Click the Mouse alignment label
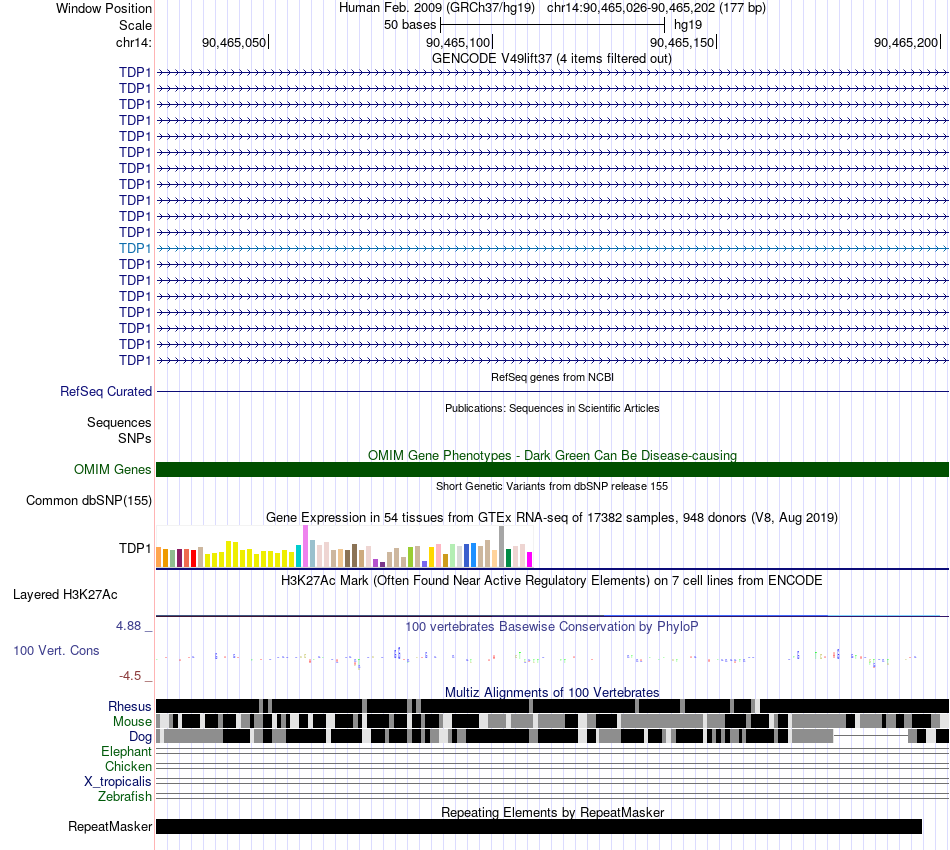950x850 pixels. [x=132, y=722]
